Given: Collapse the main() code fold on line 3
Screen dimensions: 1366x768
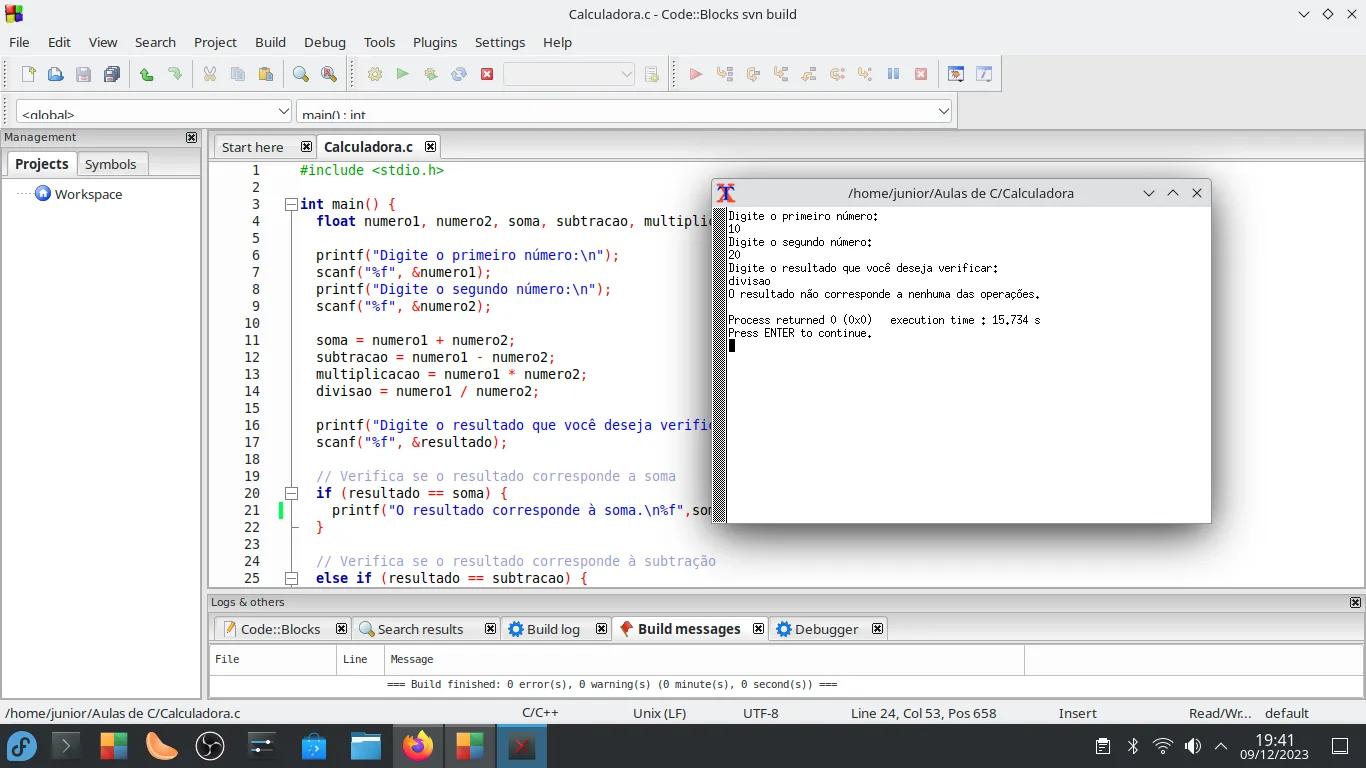Looking at the screenshot, I should coord(291,204).
